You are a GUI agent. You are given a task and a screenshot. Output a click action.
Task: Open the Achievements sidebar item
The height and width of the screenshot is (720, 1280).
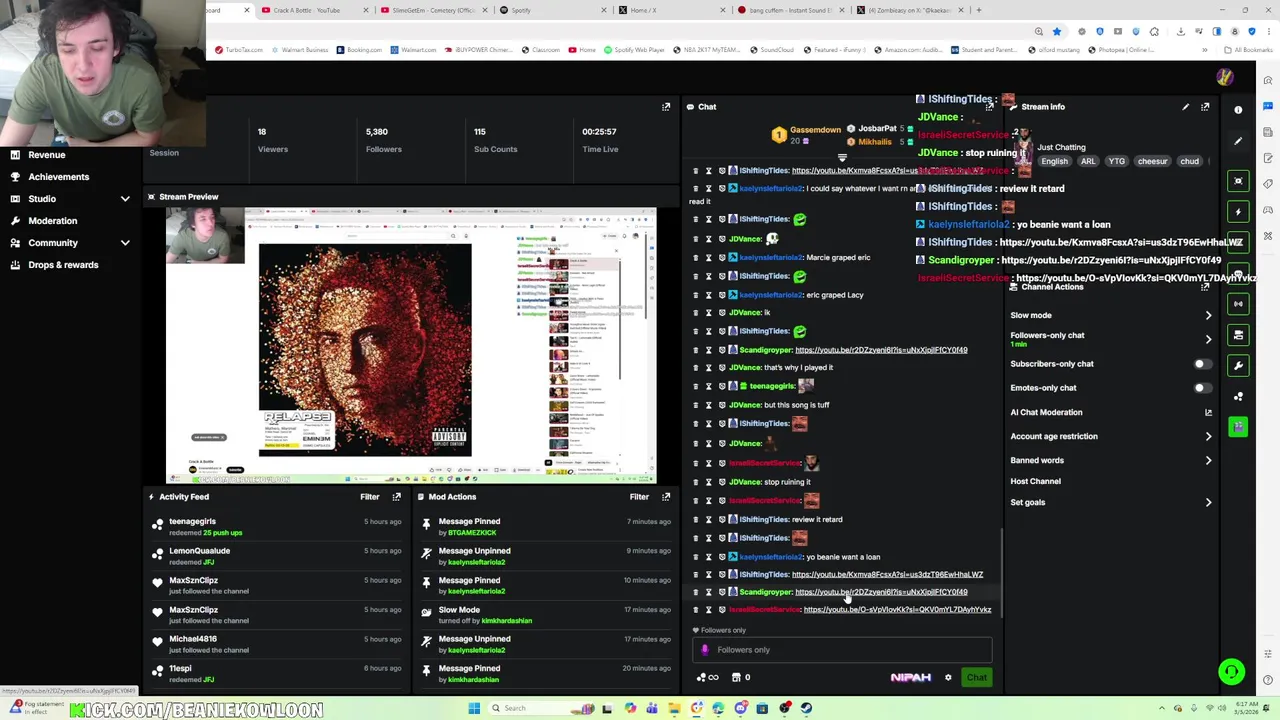tap(58, 177)
